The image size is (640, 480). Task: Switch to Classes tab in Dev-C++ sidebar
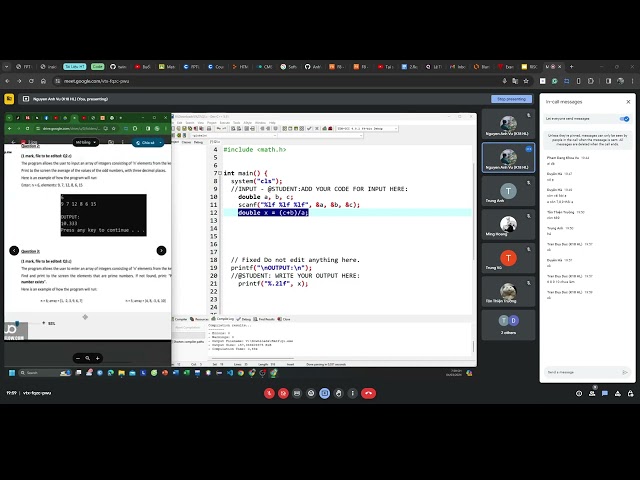tap(186, 142)
